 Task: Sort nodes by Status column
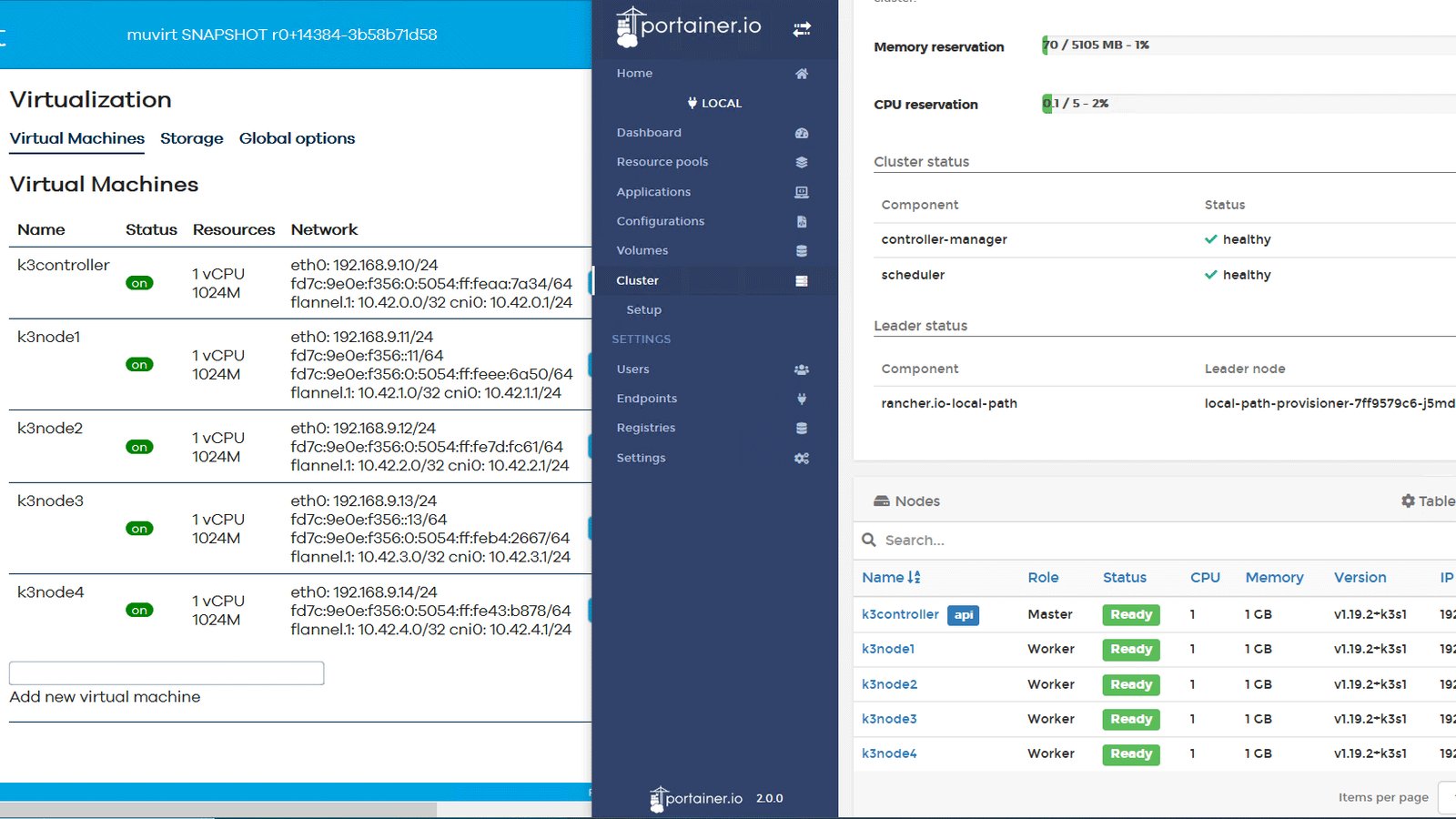coord(1125,577)
